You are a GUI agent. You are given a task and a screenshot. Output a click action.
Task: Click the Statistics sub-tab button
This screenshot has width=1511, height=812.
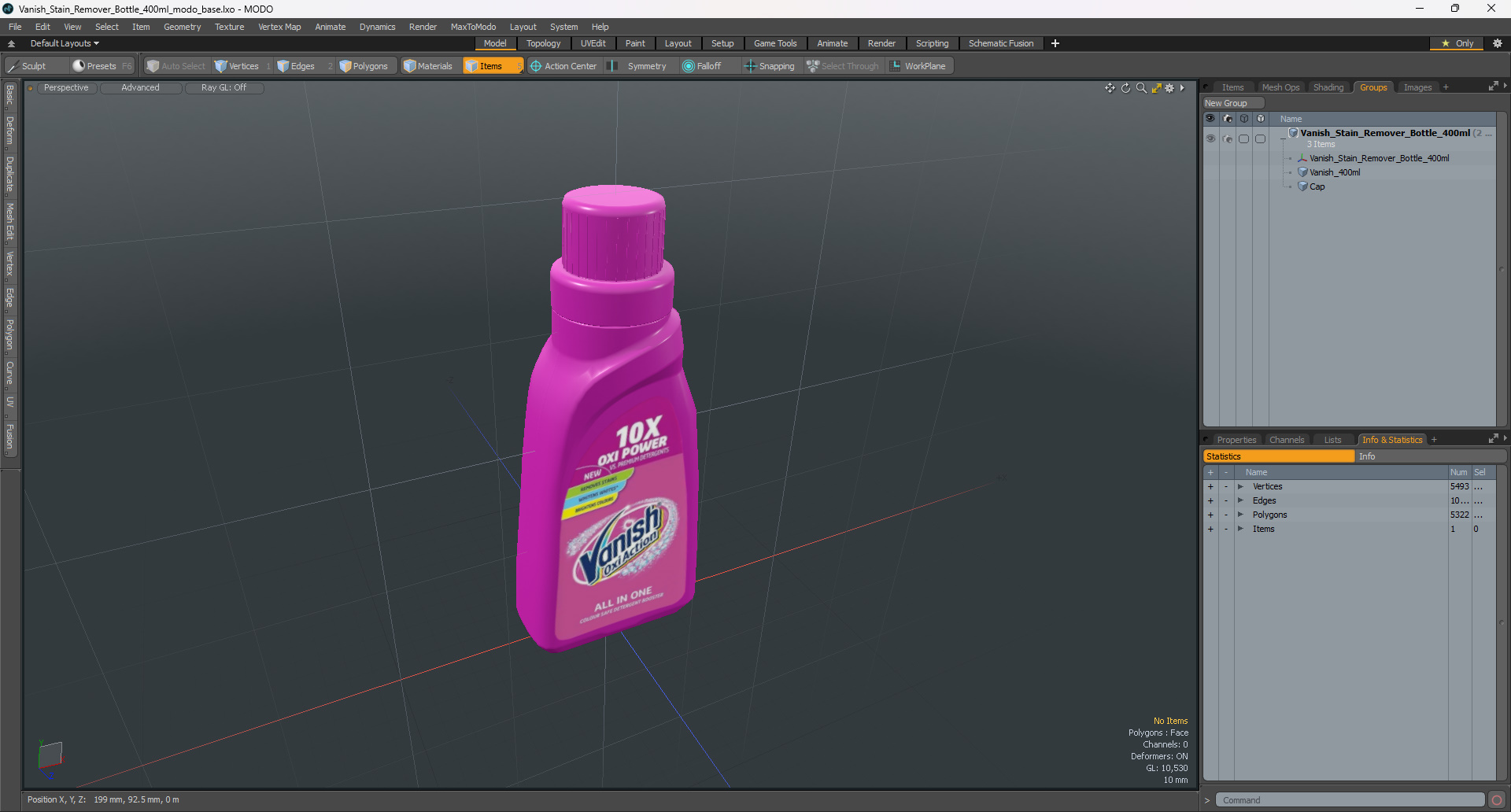(x=1278, y=456)
